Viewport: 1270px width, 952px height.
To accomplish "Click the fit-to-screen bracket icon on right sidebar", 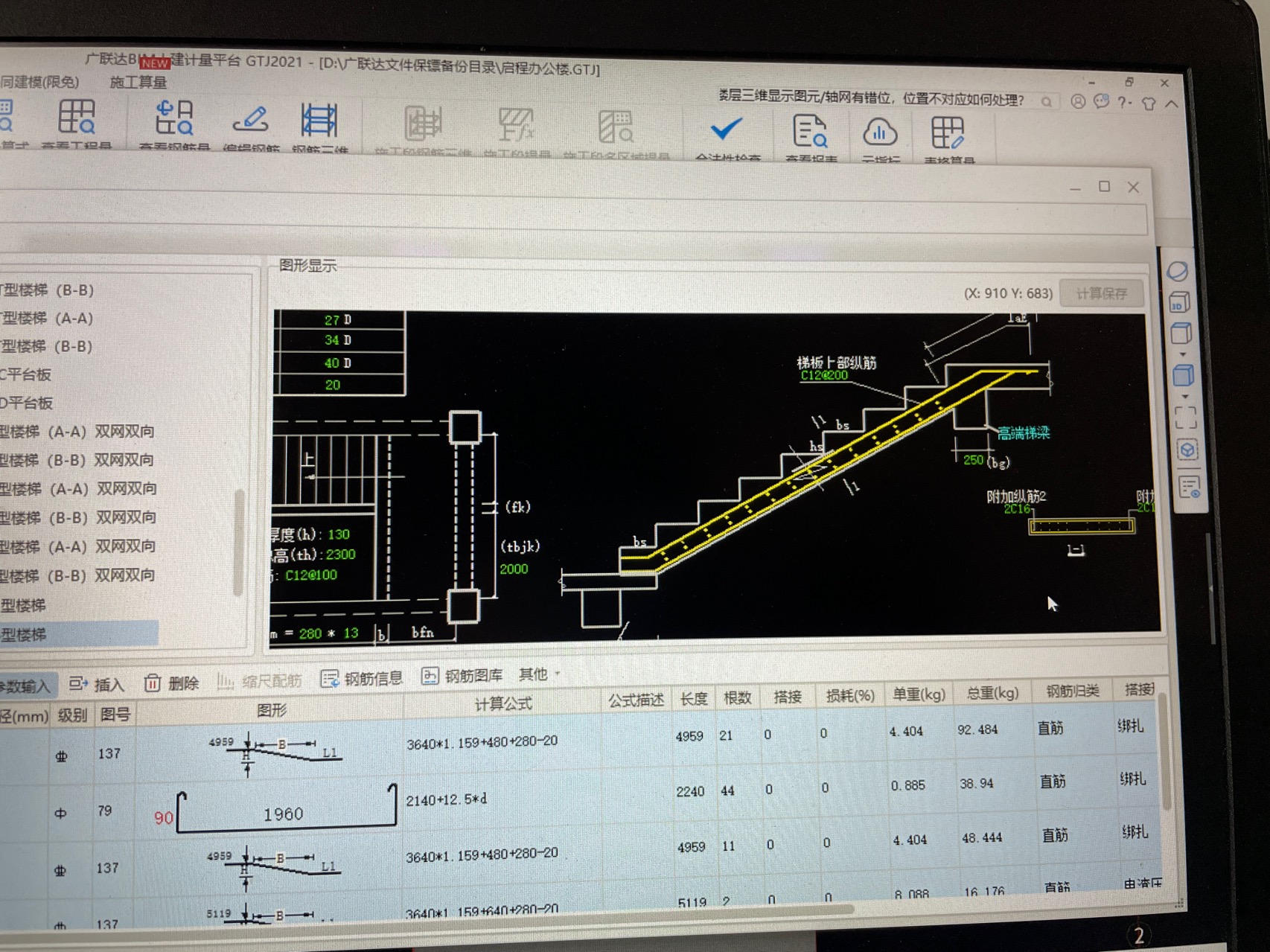I will pyautogui.click(x=1185, y=417).
